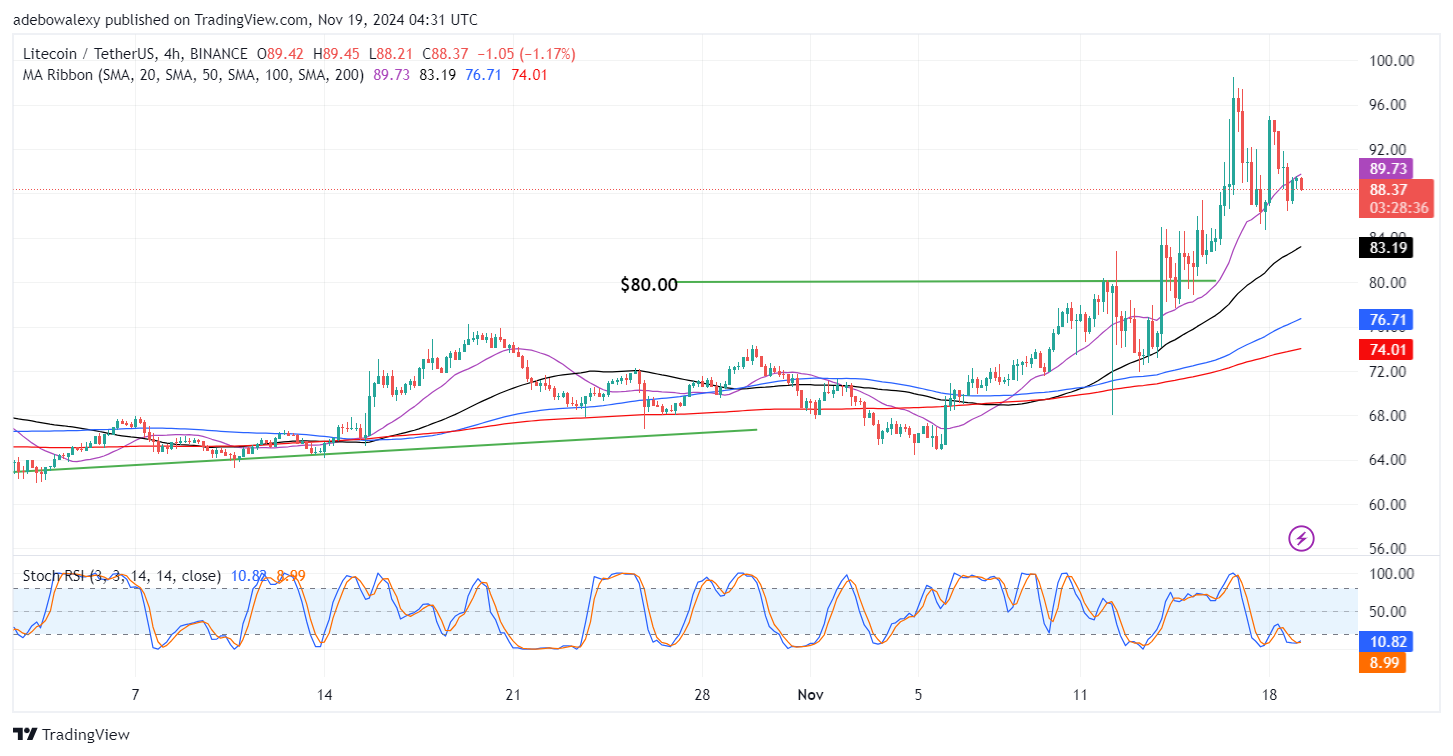1453x756 pixels.
Task: Click the 14 date axis label
Action: click(324, 694)
